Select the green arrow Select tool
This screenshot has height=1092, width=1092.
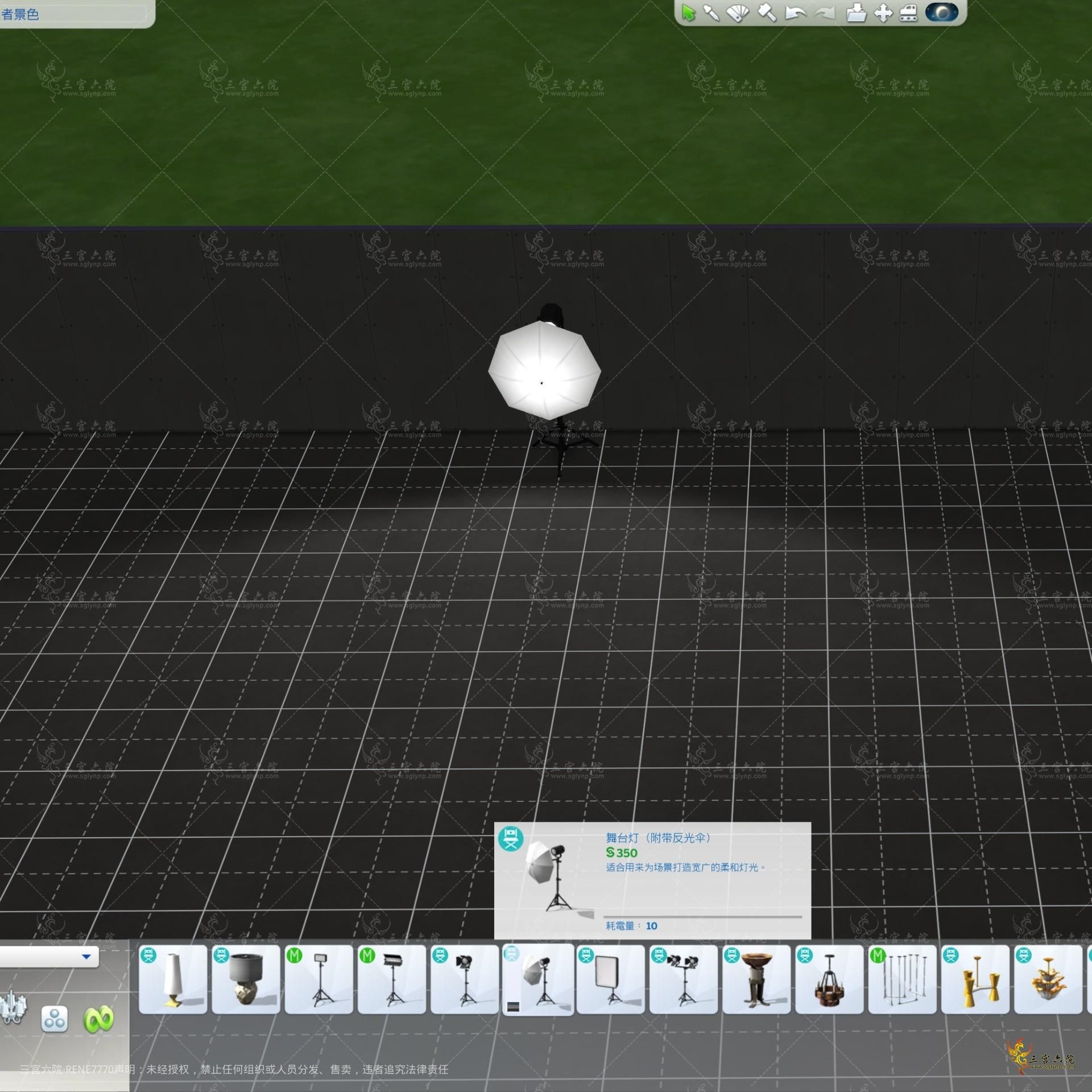(x=688, y=13)
